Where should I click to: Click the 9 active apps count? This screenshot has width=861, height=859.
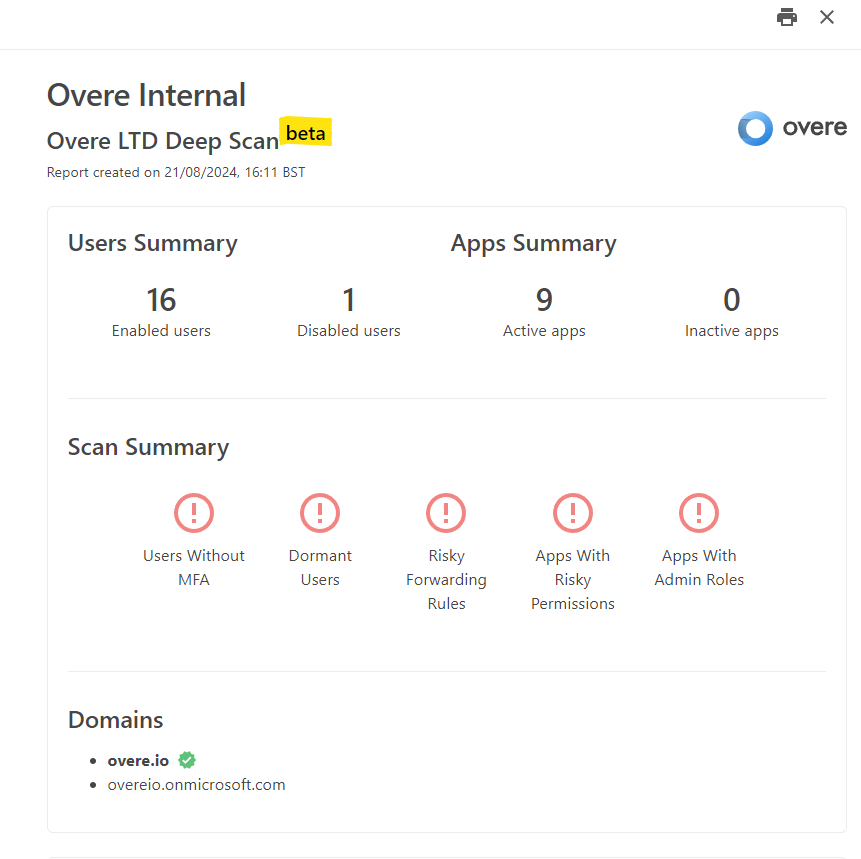pos(544,300)
